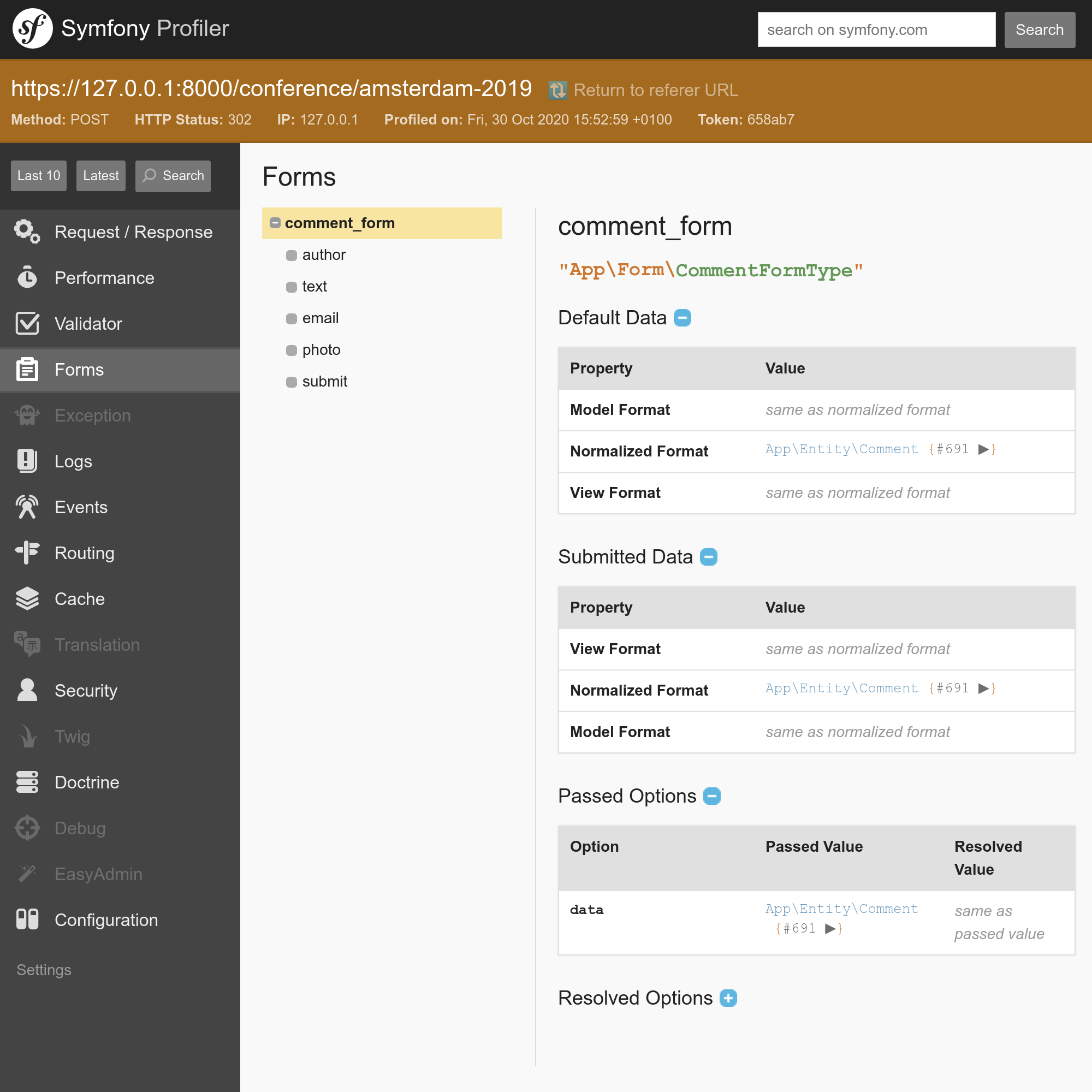Select the photo form field
This screenshot has width=1092, height=1092.
[x=321, y=349]
